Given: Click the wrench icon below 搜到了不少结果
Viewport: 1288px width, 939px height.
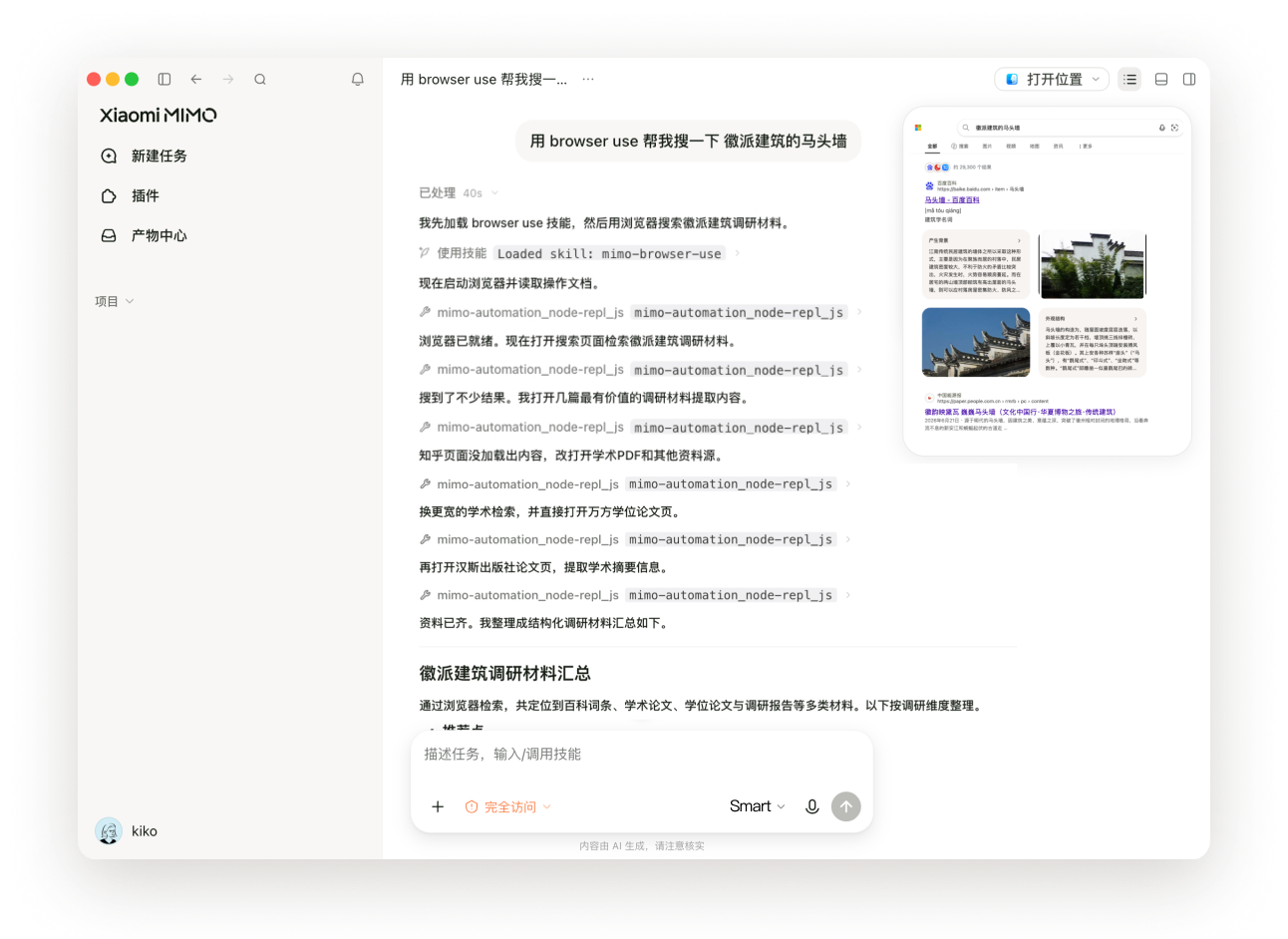Looking at the screenshot, I should pyautogui.click(x=425, y=427).
